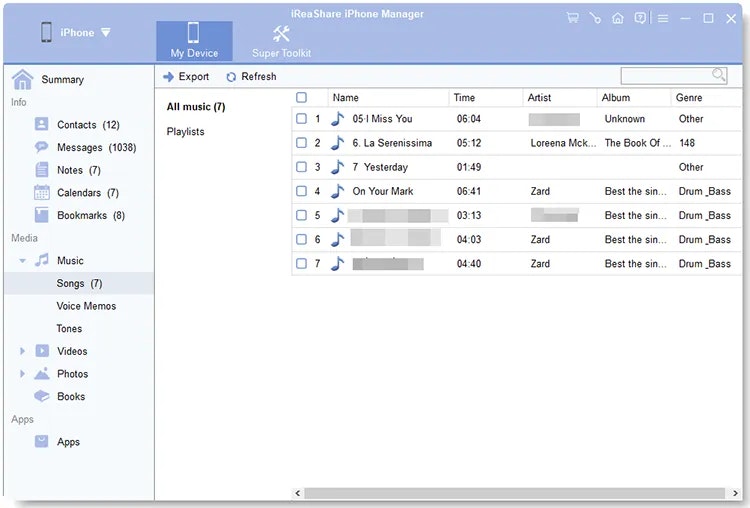Check the box for 7 Yesterday
This screenshot has width=750, height=508.
pos(301,167)
